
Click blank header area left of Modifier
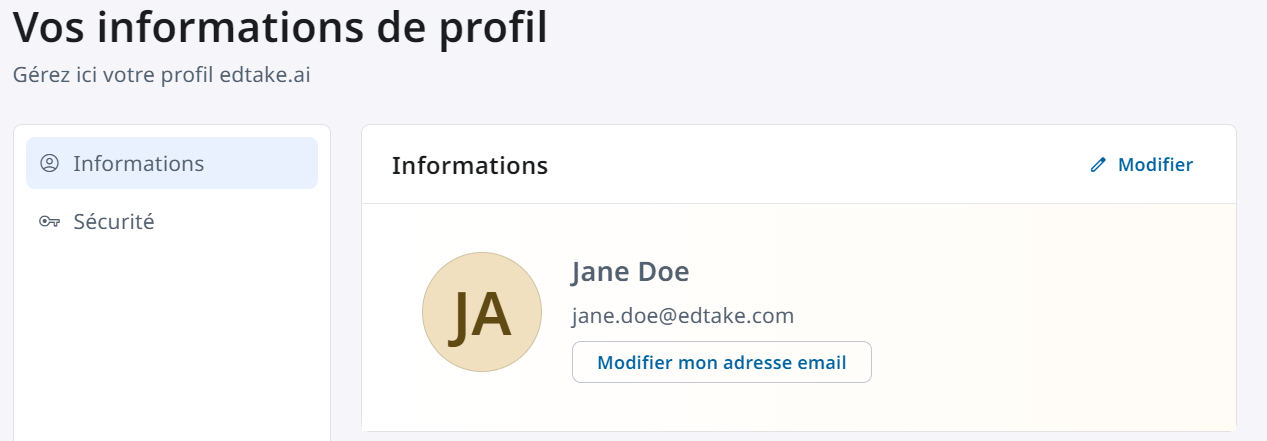[800, 165]
